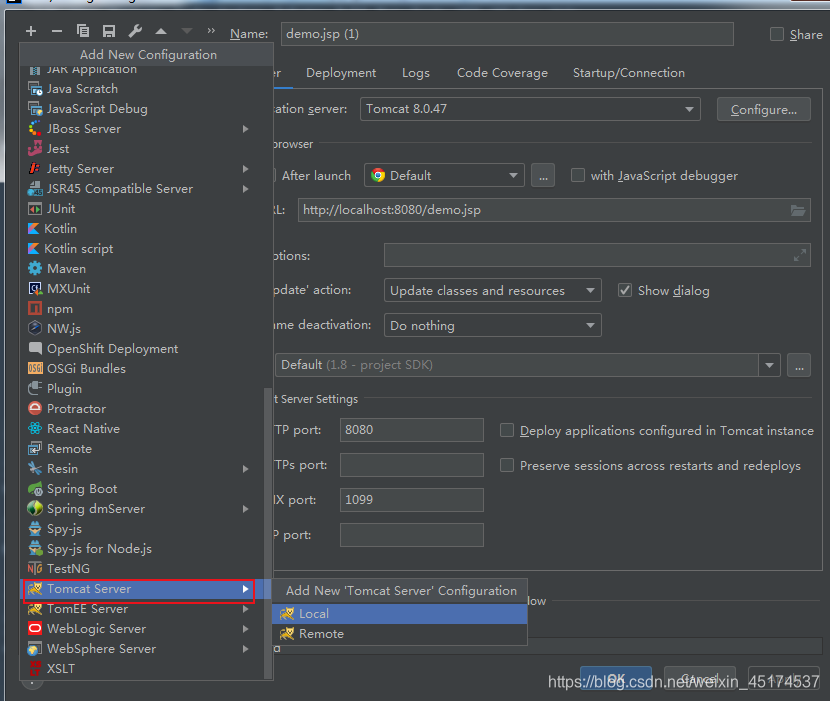Expand the JSR45 Compatible Server submenu
The image size is (830, 701).
pos(245,189)
